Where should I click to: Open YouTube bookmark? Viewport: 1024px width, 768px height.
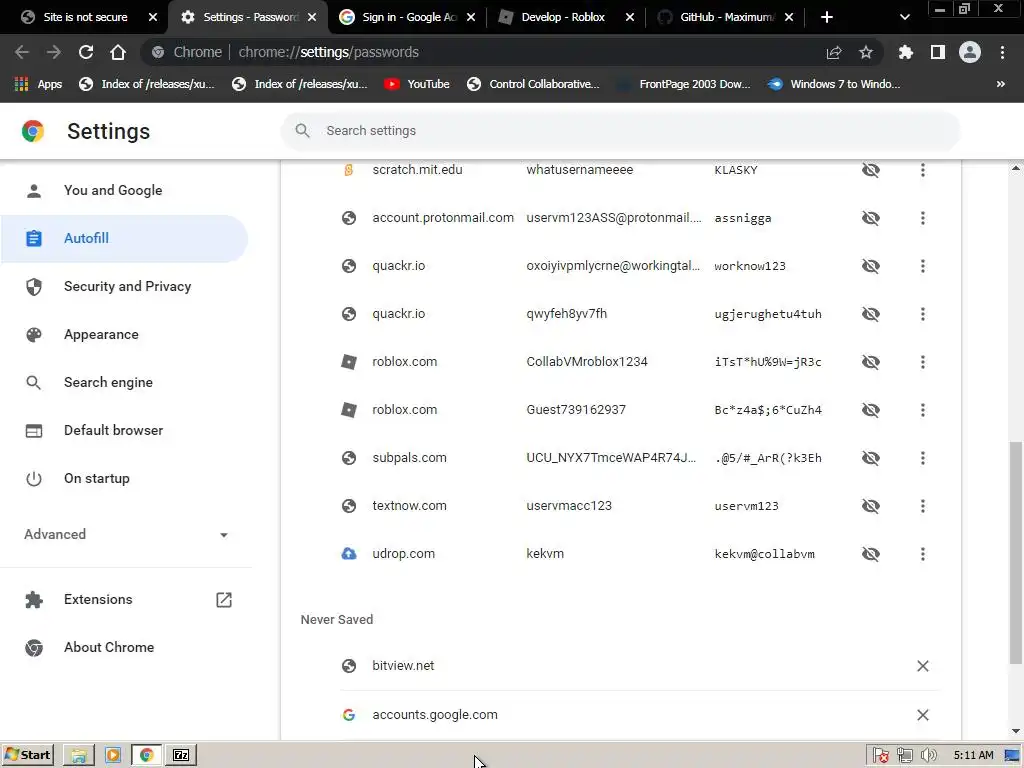pos(417,84)
